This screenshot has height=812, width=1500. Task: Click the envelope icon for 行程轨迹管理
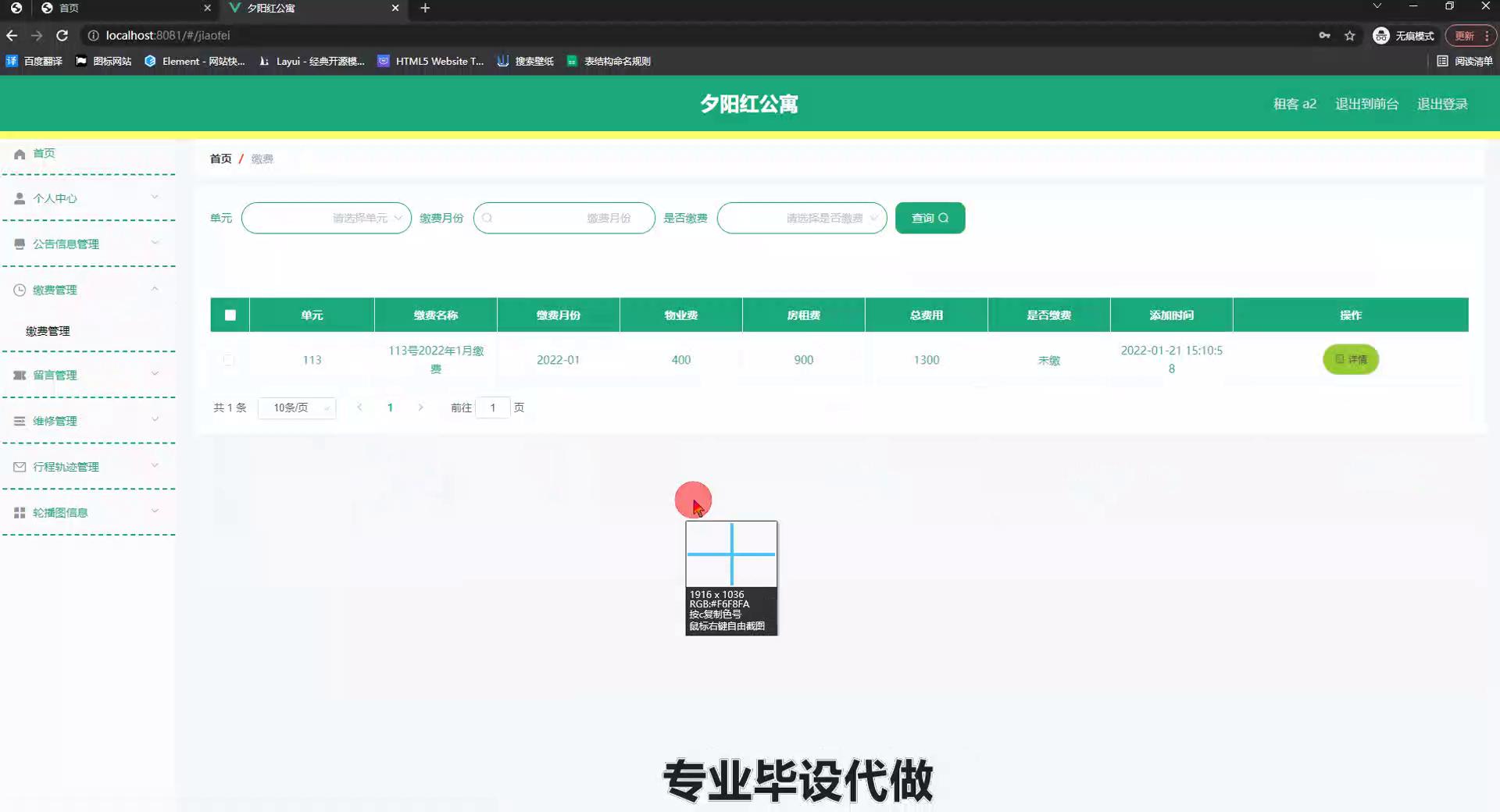coord(20,467)
